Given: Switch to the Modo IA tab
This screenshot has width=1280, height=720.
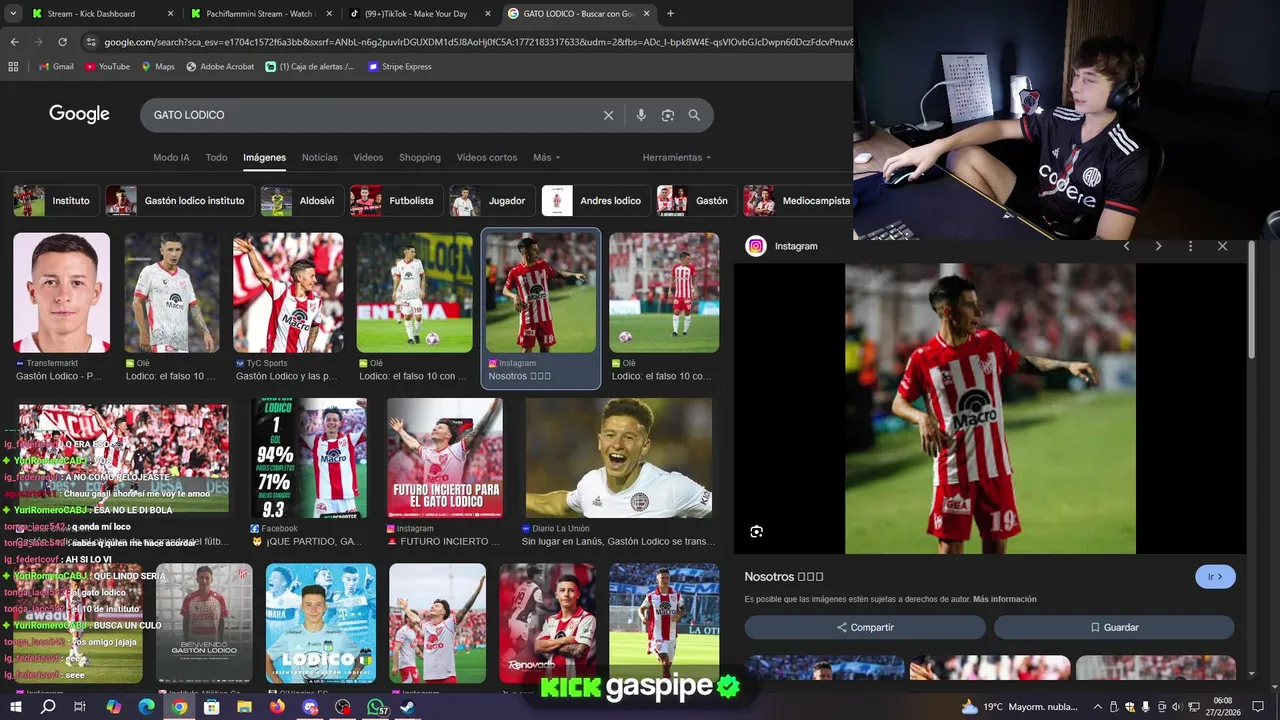Looking at the screenshot, I should [171, 157].
